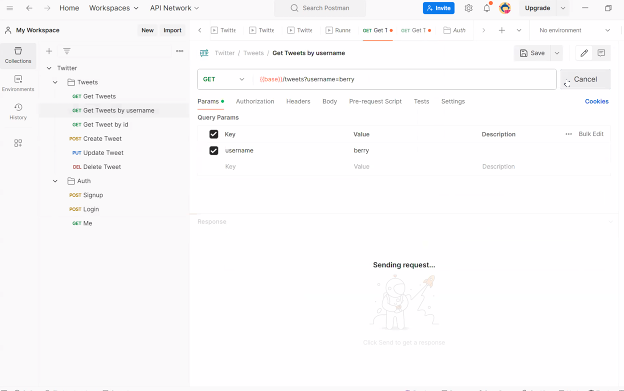Collapse the Twitter collection
This screenshot has height=391, width=624.
[49, 68]
